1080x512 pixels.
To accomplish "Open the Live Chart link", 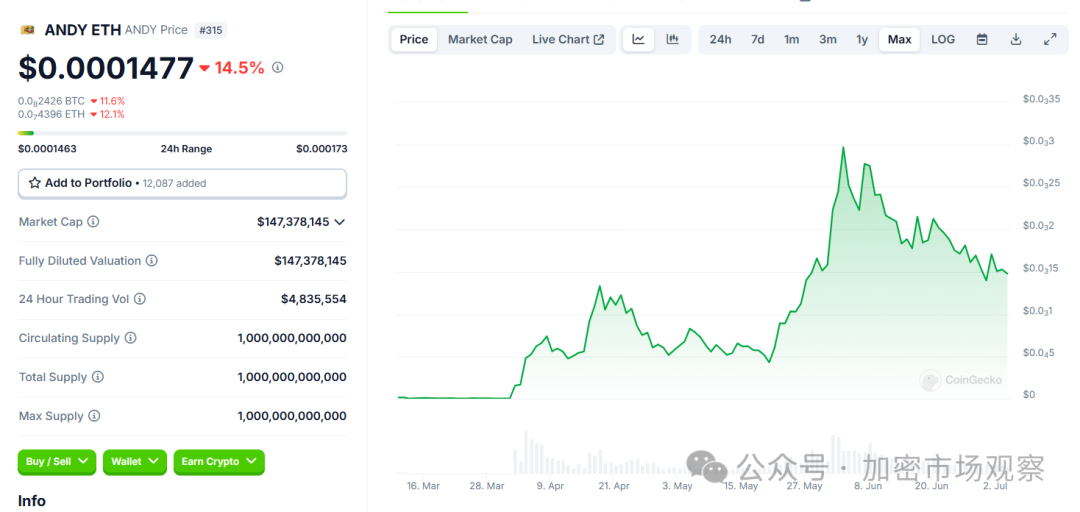I will pos(567,39).
